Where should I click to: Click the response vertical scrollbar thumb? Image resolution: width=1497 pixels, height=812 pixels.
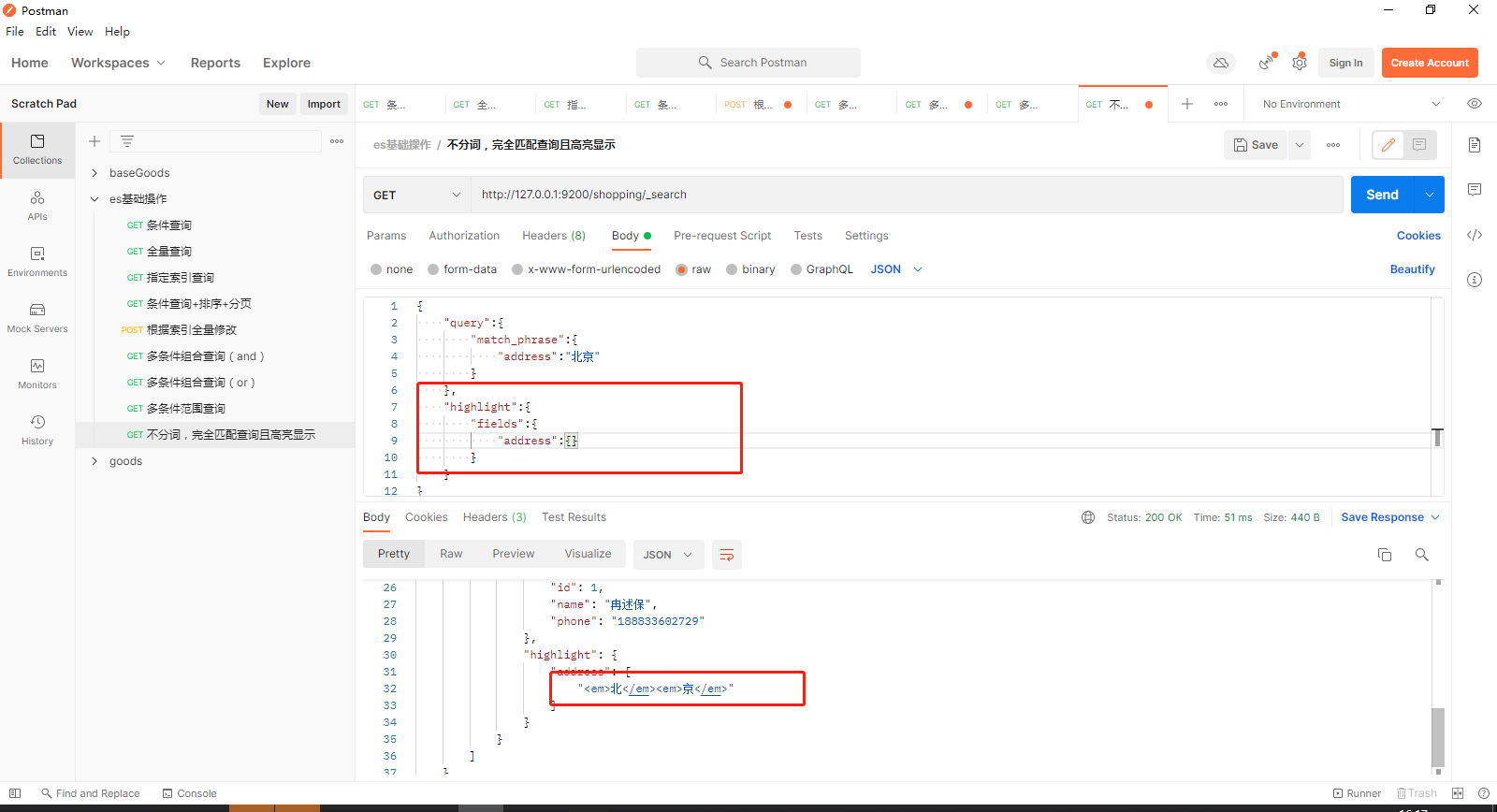(x=1438, y=737)
